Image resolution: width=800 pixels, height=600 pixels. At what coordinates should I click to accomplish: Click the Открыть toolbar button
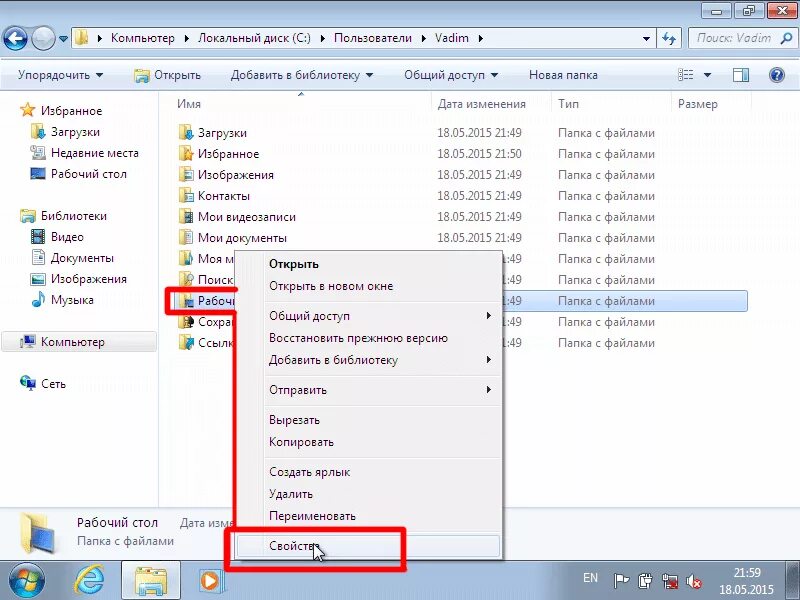coord(167,75)
